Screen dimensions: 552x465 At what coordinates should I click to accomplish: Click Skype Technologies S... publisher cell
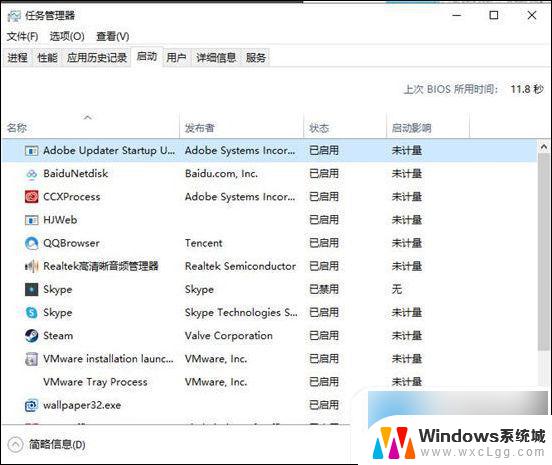(241, 313)
